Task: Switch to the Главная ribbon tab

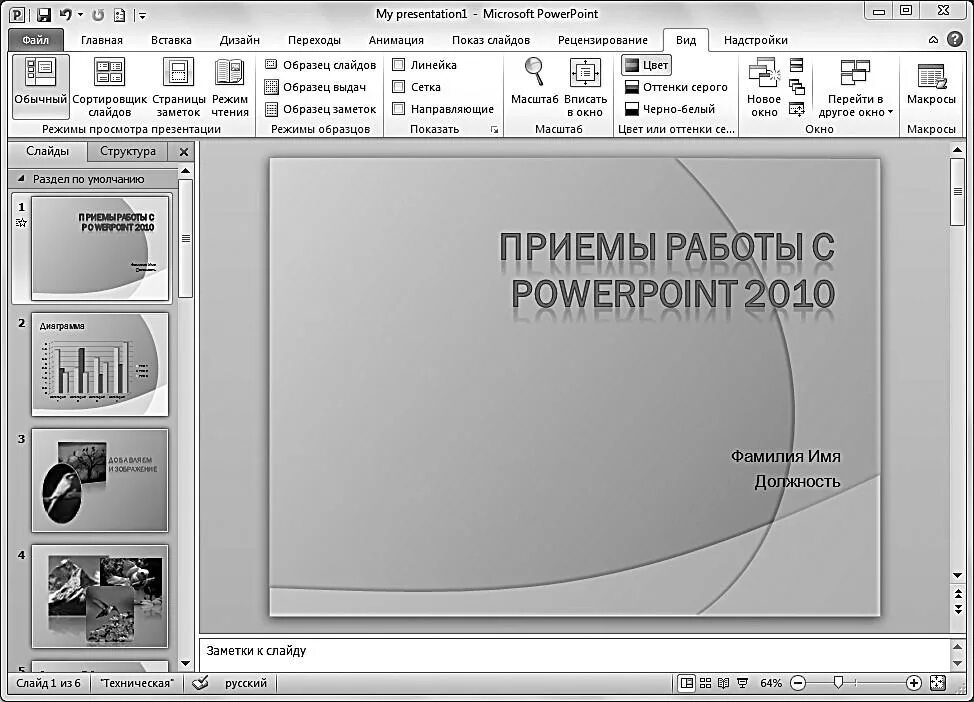Action: tap(102, 40)
